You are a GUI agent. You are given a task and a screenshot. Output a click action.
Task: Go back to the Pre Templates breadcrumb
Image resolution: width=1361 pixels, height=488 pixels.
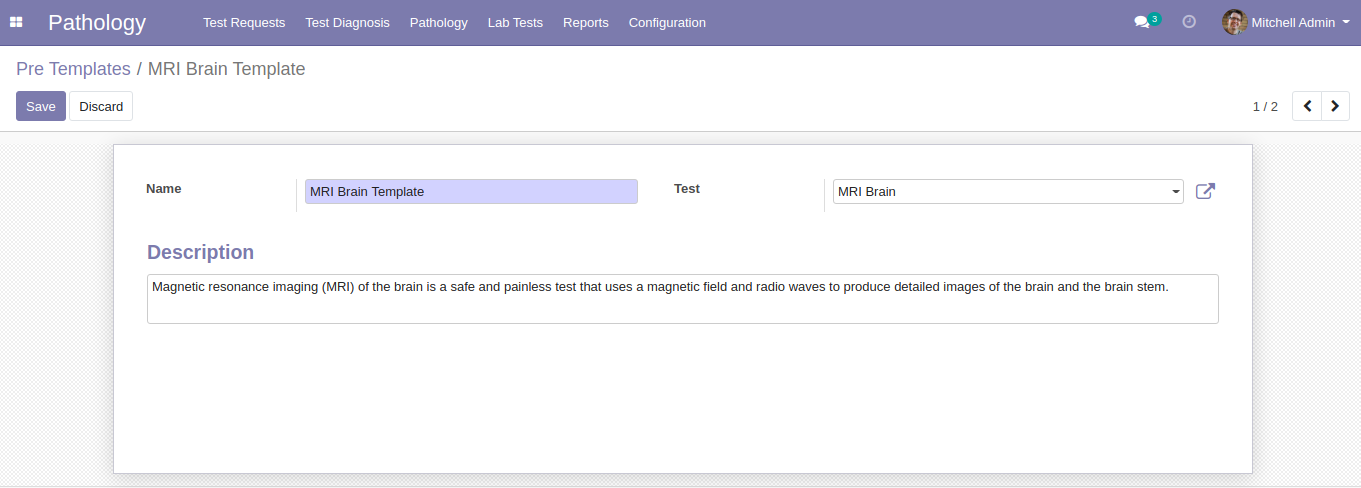pyautogui.click(x=73, y=69)
